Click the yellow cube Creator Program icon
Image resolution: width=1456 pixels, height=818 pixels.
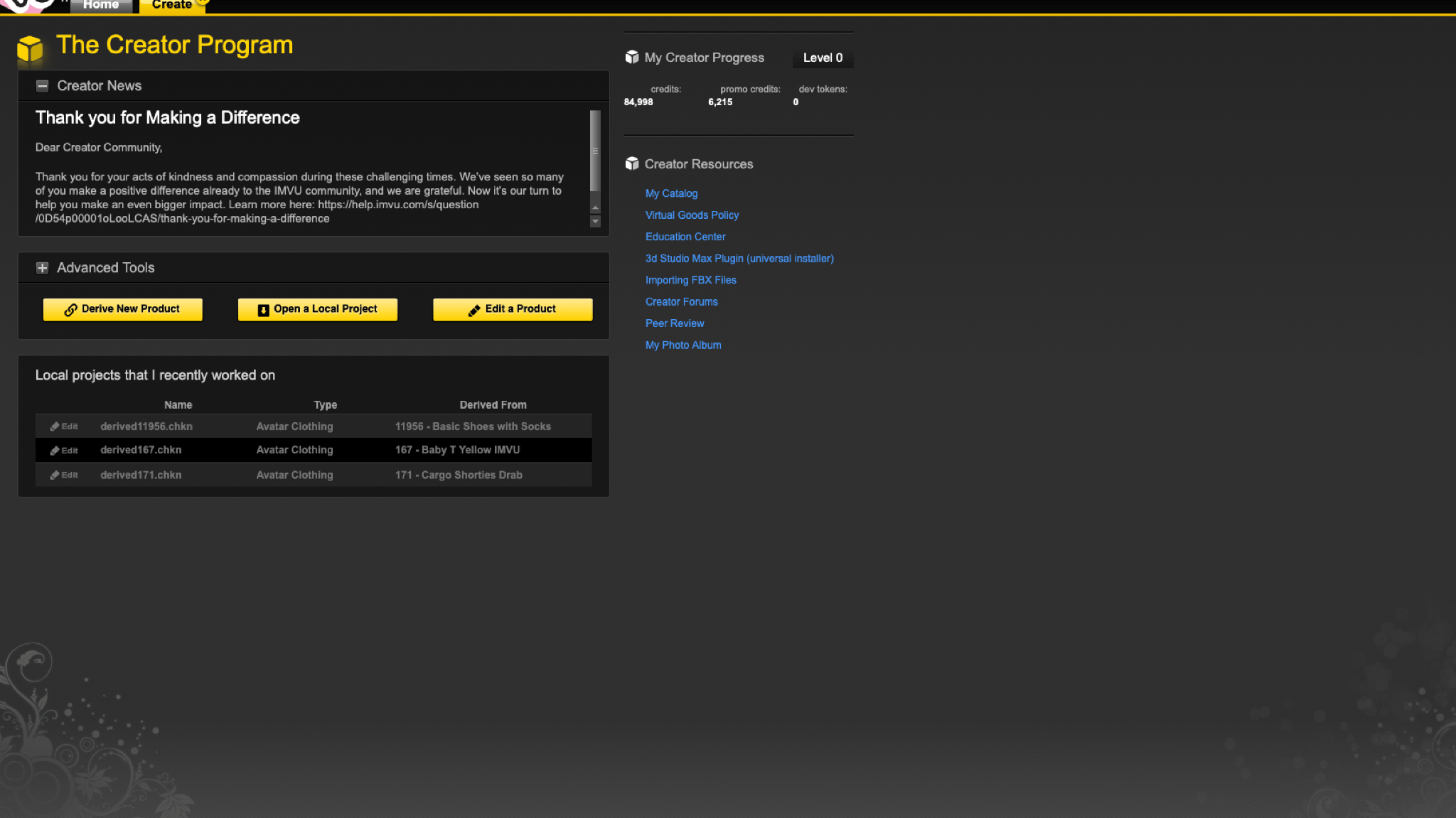coord(30,49)
